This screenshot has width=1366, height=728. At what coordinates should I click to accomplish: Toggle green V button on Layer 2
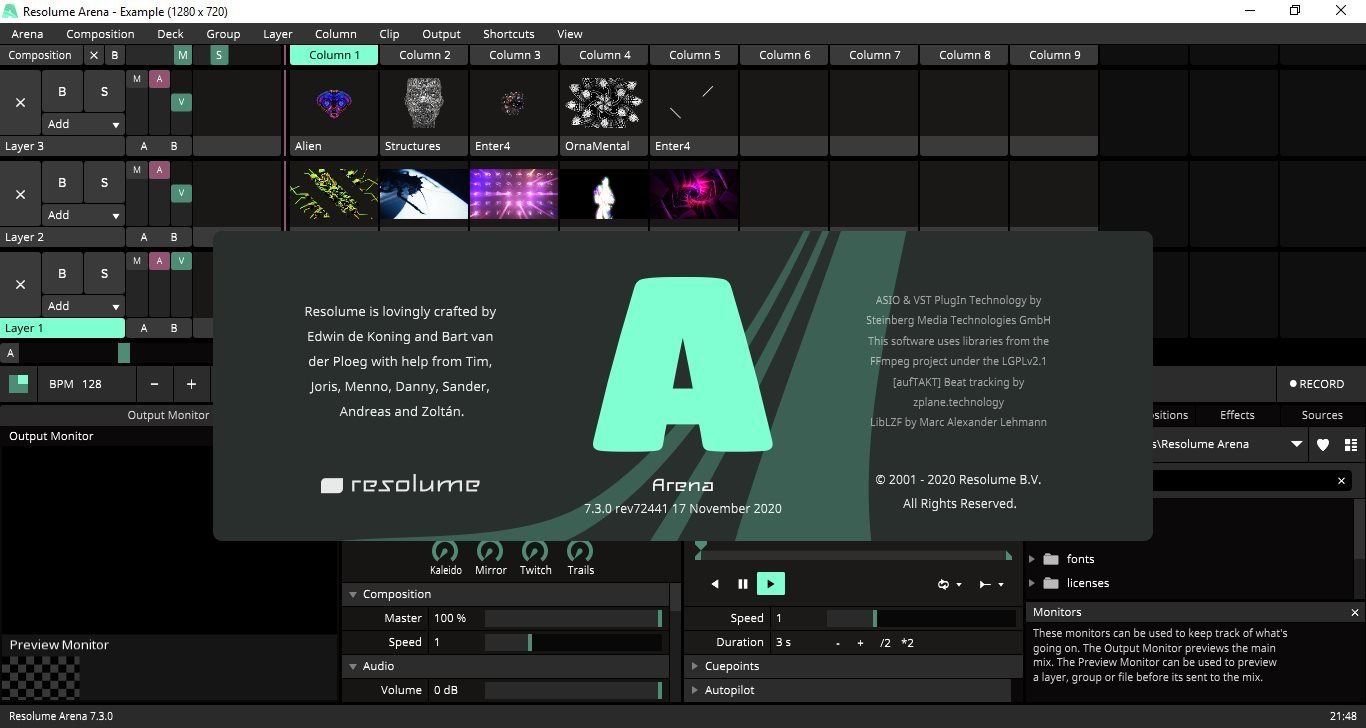[x=181, y=193]
